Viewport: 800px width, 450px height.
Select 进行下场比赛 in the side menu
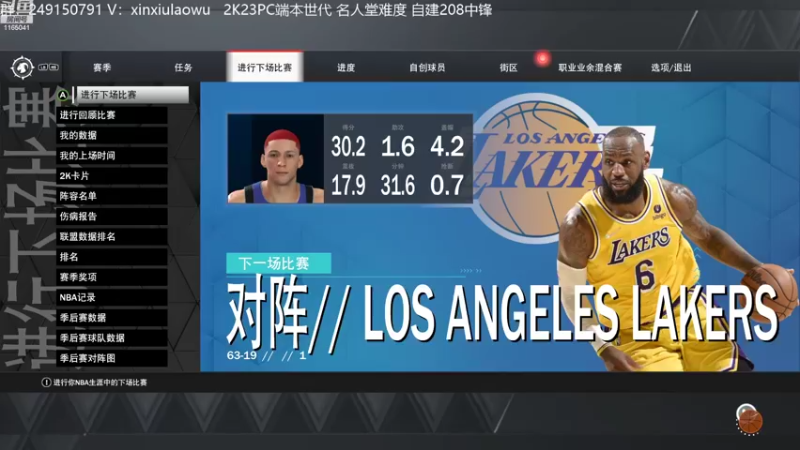coord(132,95)
